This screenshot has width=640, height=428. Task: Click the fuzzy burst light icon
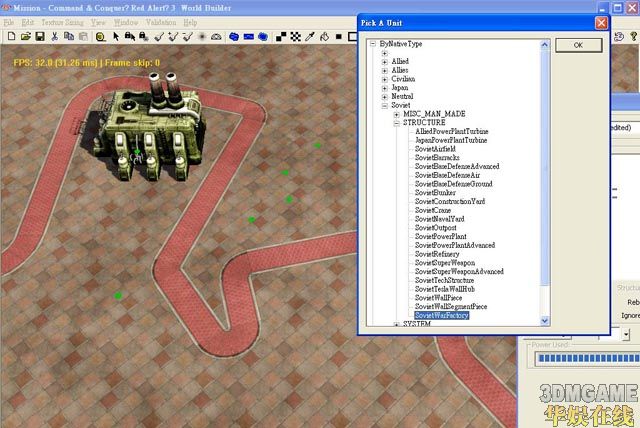tap(202, 37)
